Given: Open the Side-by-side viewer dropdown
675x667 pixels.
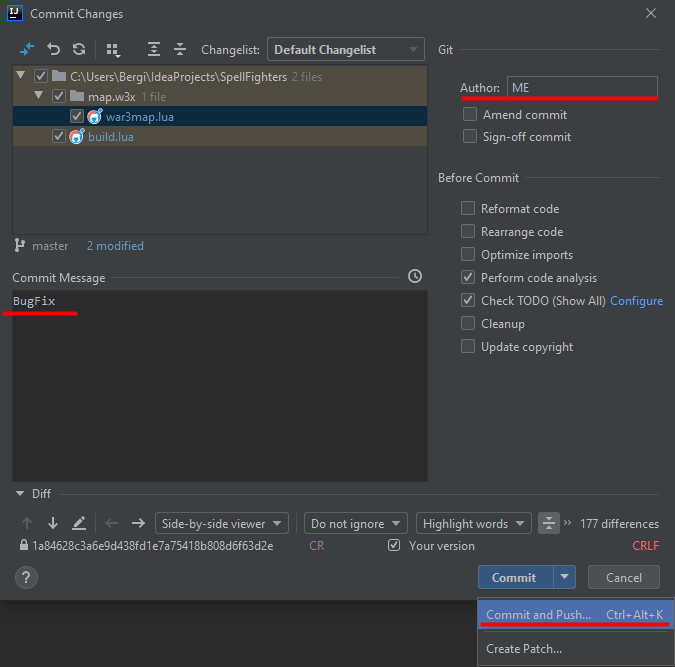Looking at the screenshot, I should tap(222, 523).
